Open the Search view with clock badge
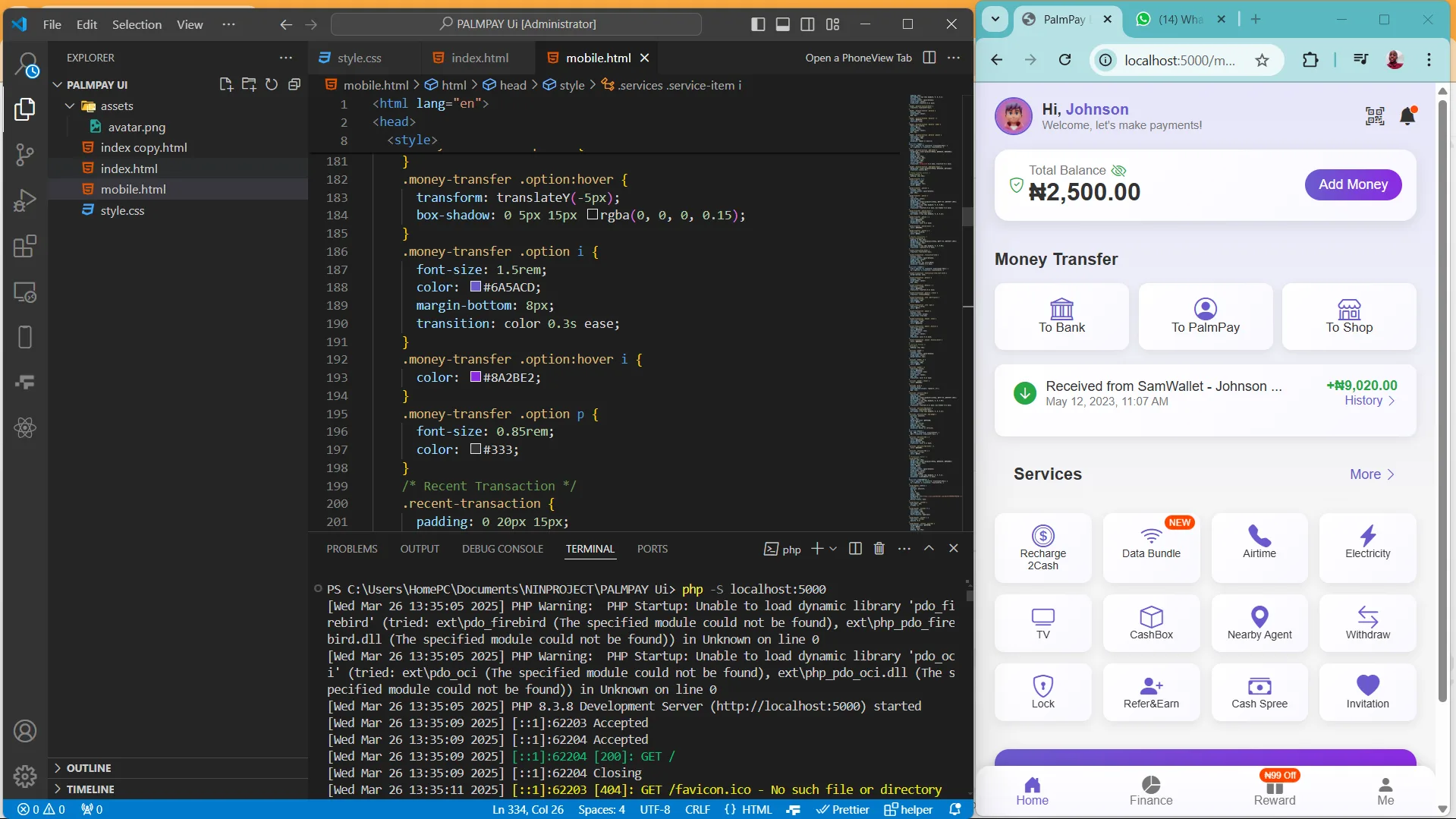Image resolution: width=1456 pixels, height=819 pixels. tap(27, 65)
